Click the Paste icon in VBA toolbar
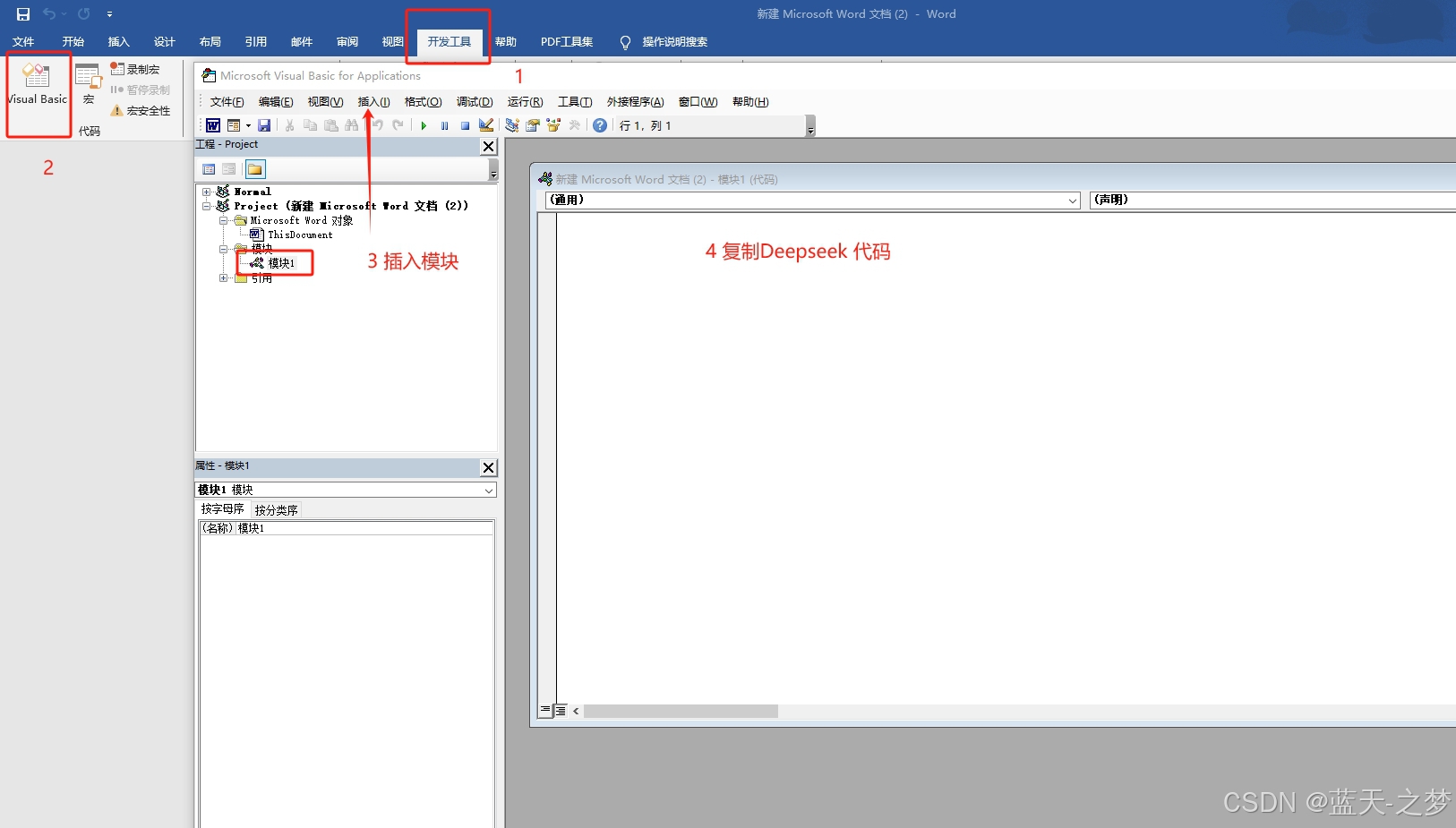 [x=330, y=125]
